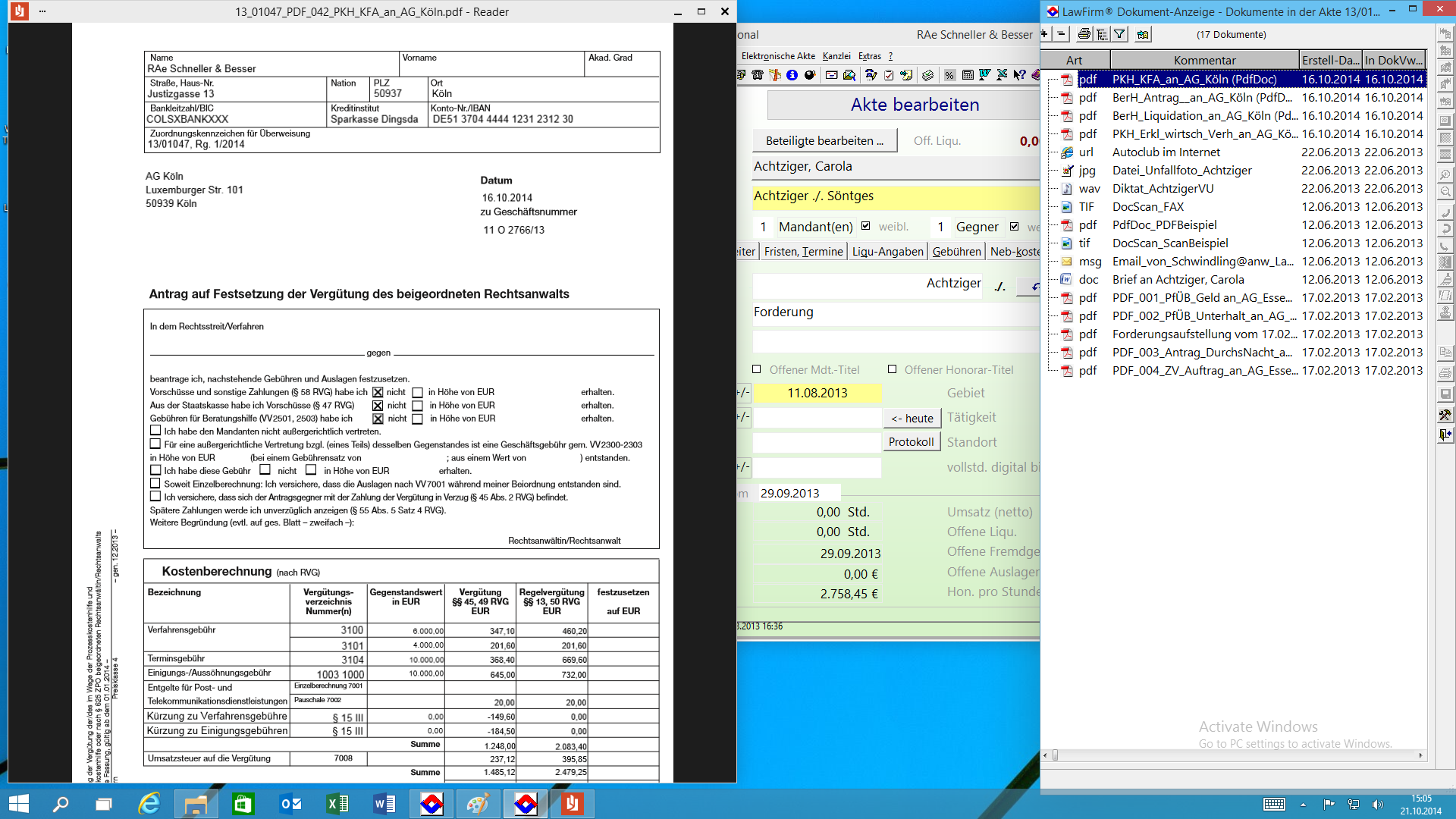Click the hammer tools icon in right sidebar
Image resolution: width=1456 pixels, height=819 pixels.
point(1445,415)
